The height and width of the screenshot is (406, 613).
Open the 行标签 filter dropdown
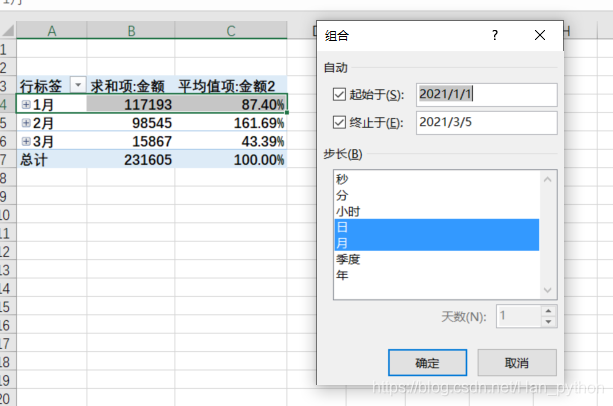78,85
